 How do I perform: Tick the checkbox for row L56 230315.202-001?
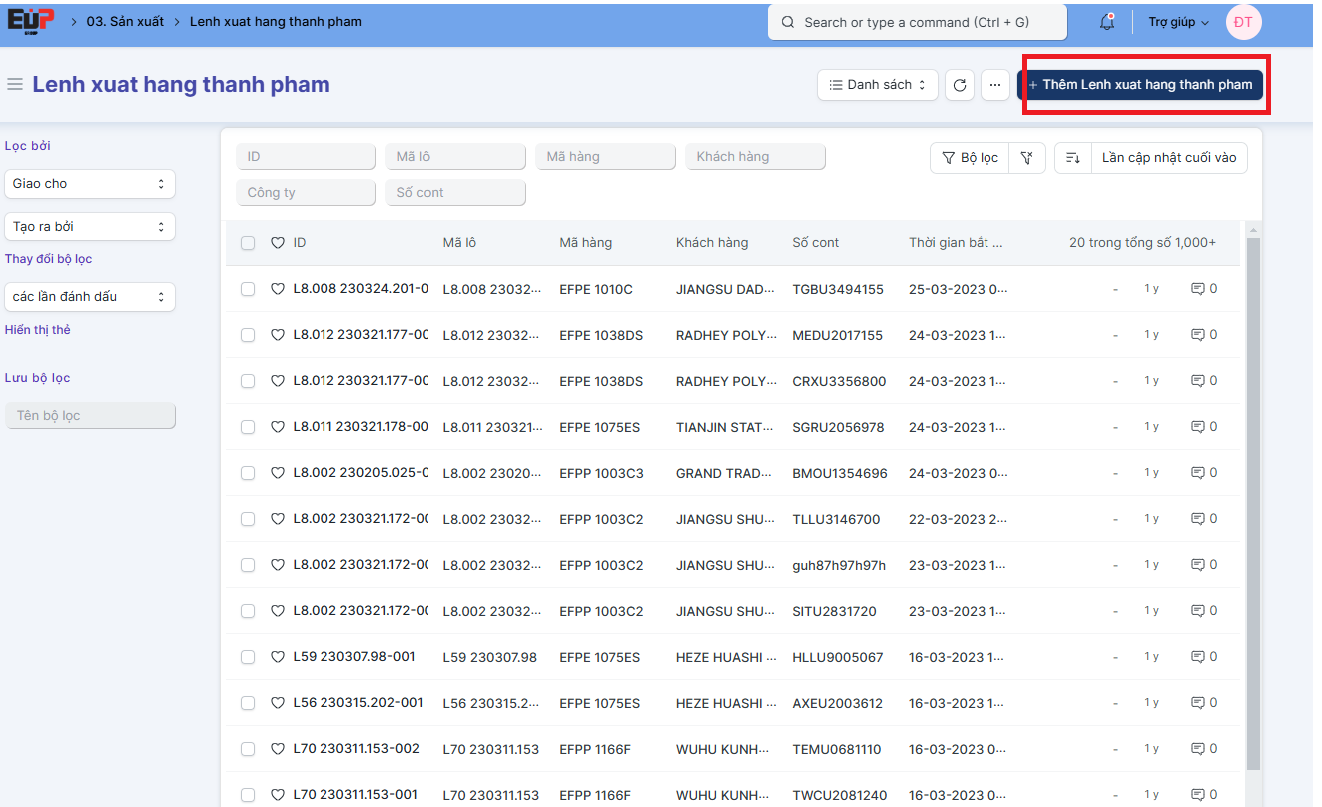point(248,703)
